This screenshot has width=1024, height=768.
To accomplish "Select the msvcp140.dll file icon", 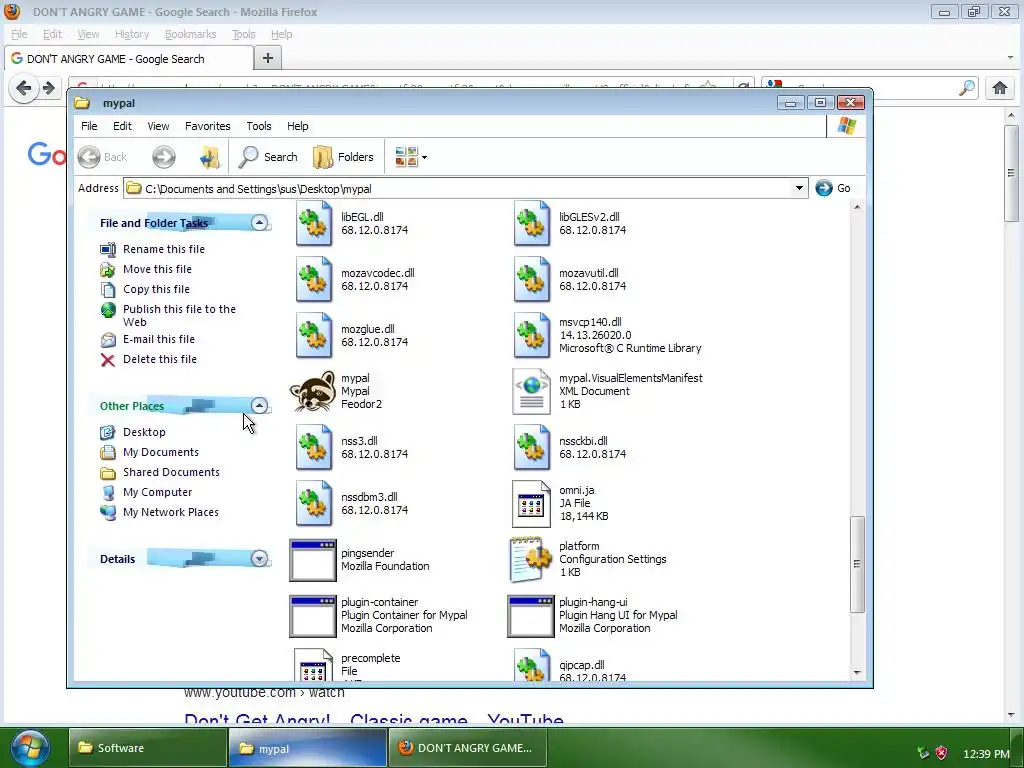I will [x=532, y=336].
